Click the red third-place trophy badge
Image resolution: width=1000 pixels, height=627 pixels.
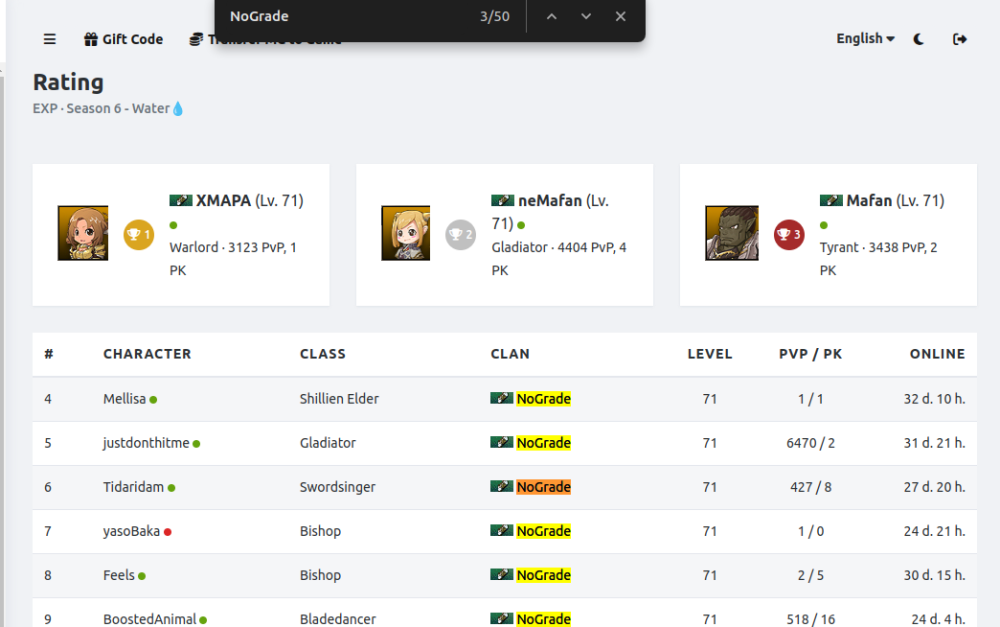(x=789, y=235)
